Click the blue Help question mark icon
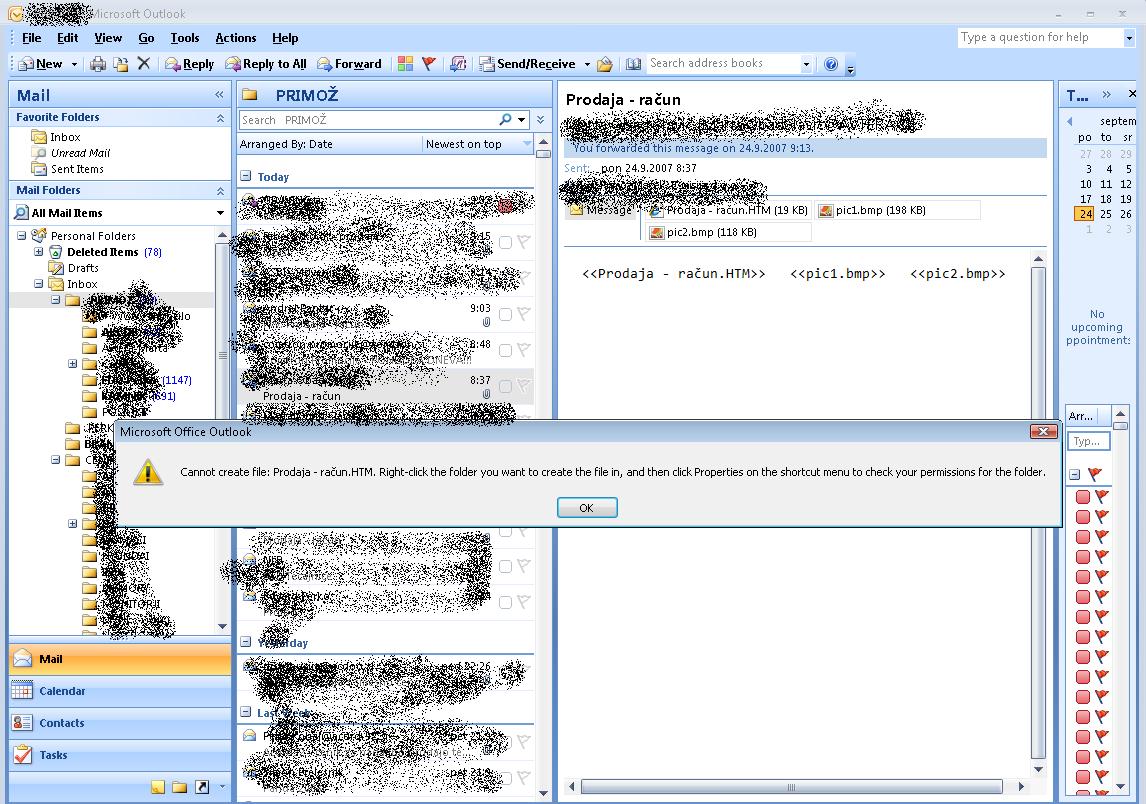 [x=831, y=64]
